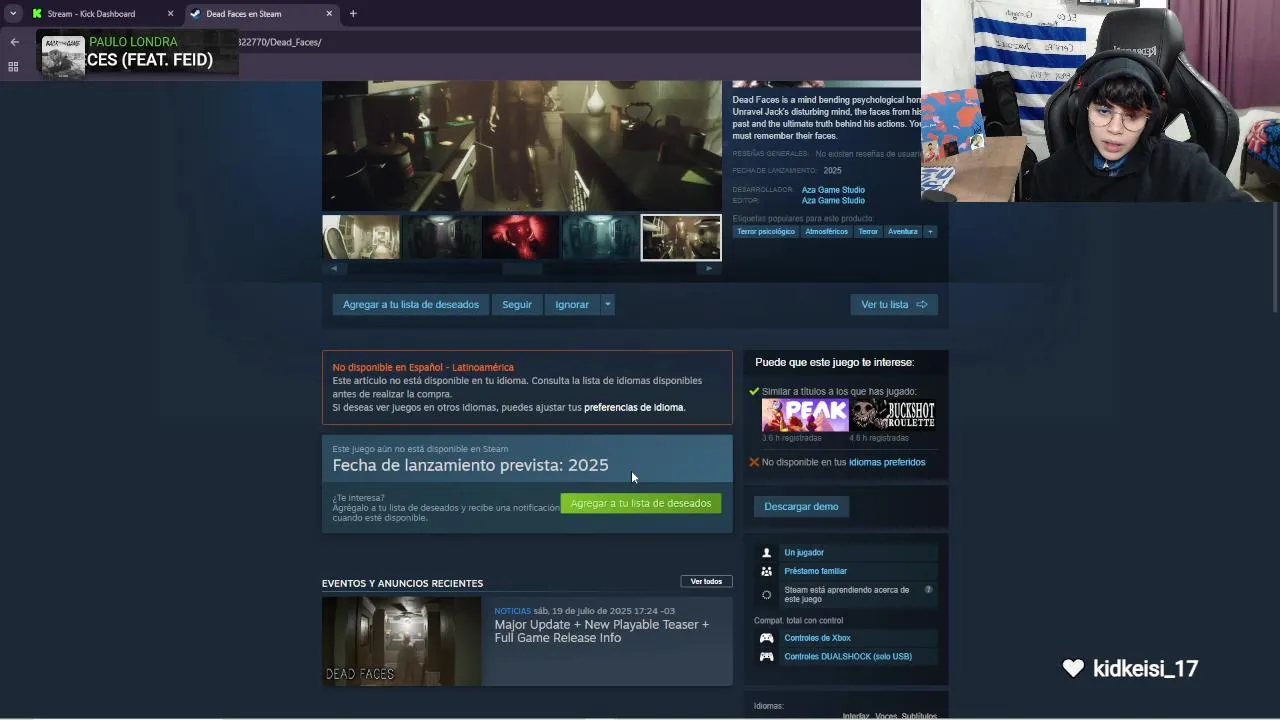Click the Descargar demo button
Viewport: 1280px width, 720px height.
pyautogui.click(x=801, y=506)
